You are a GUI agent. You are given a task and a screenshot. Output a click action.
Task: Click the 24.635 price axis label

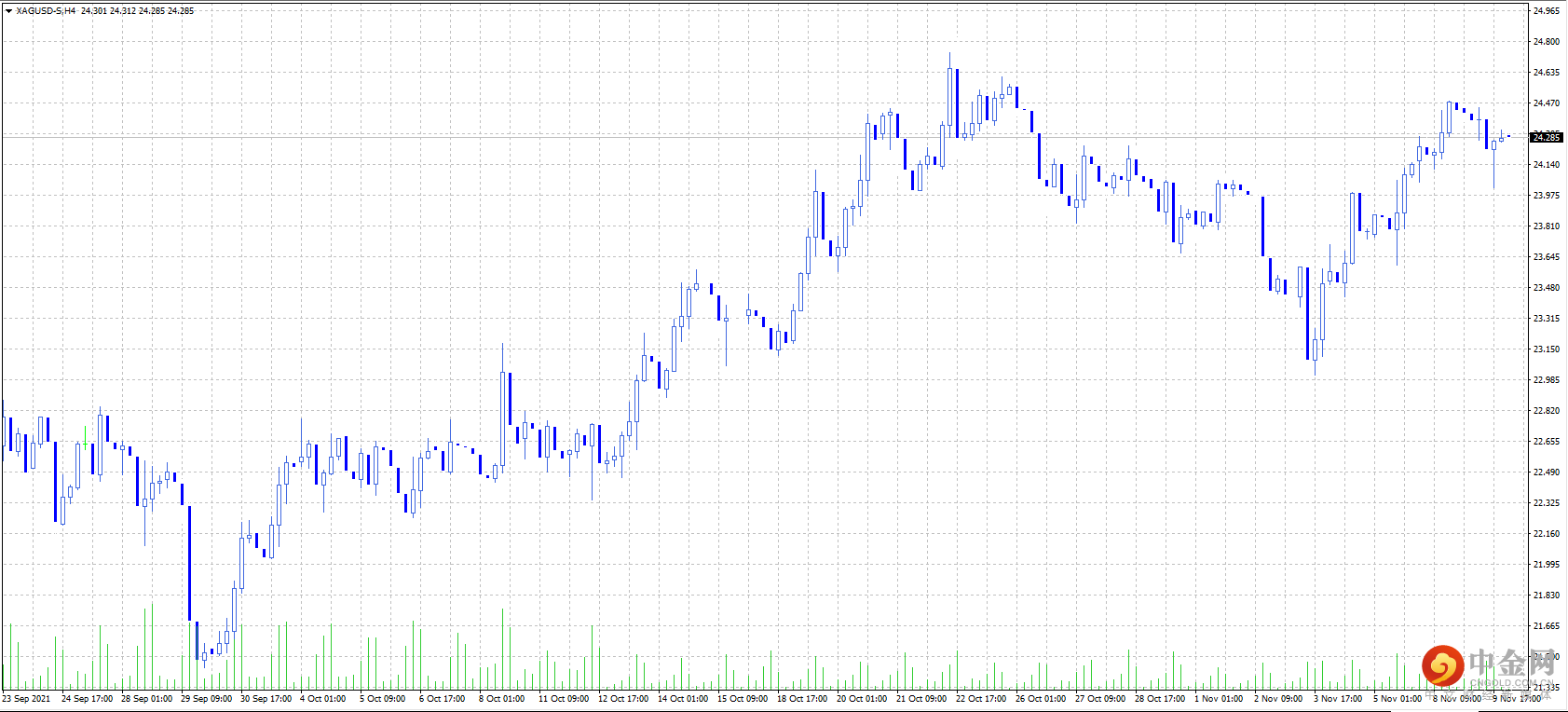(1547, 73)
